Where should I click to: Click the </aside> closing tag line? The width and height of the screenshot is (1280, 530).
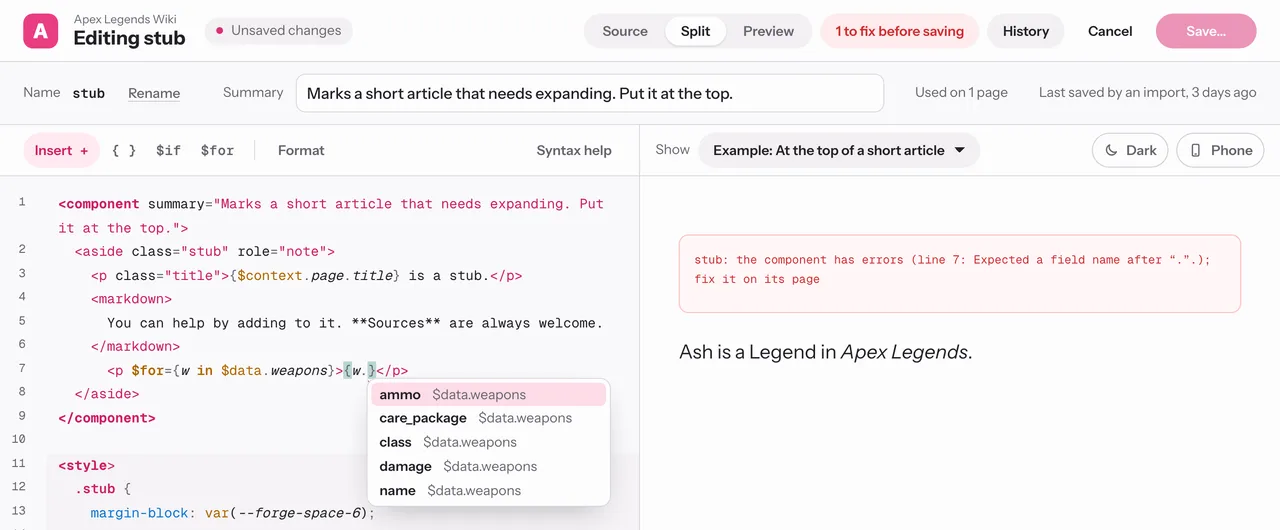[x=107, y=394]
